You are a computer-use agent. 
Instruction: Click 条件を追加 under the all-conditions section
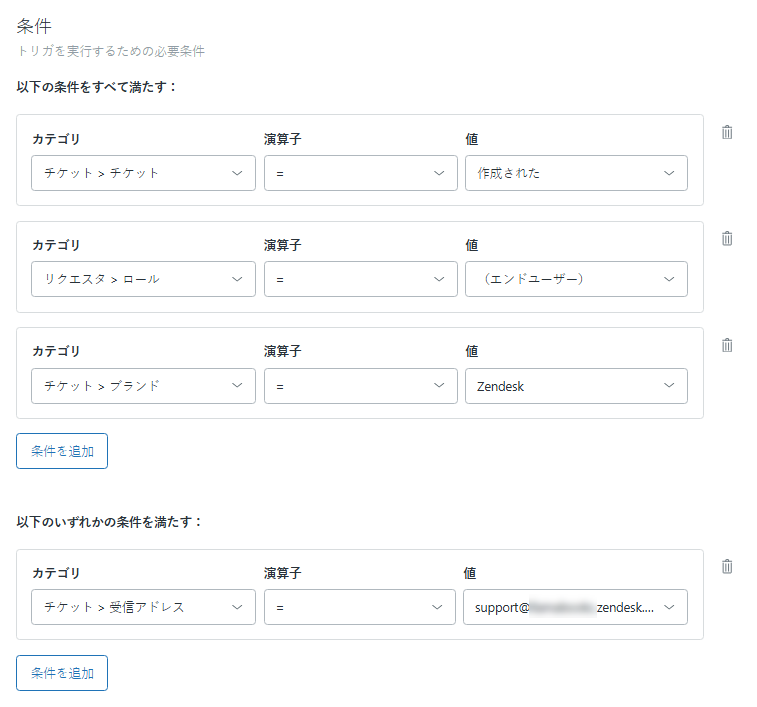point(62,451)
